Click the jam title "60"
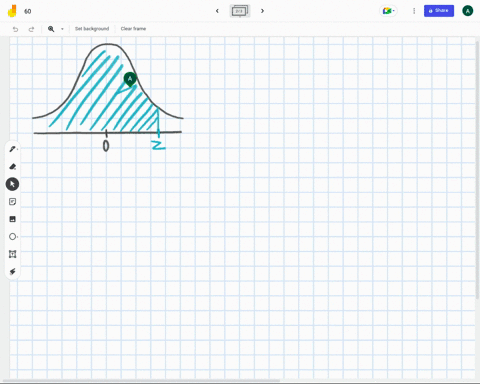This screenshot has width=480, height=384. pyautogui.click(x=28, y=11)
